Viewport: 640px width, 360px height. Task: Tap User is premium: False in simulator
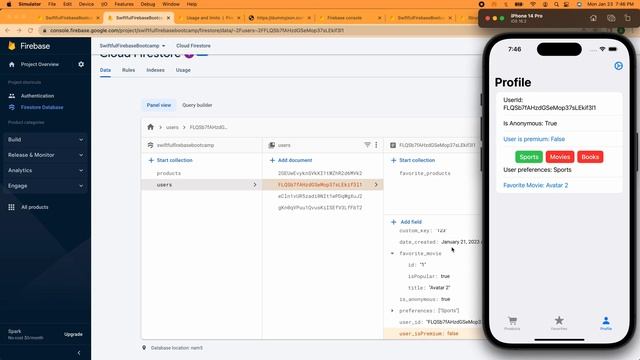(x=534, y=139)
